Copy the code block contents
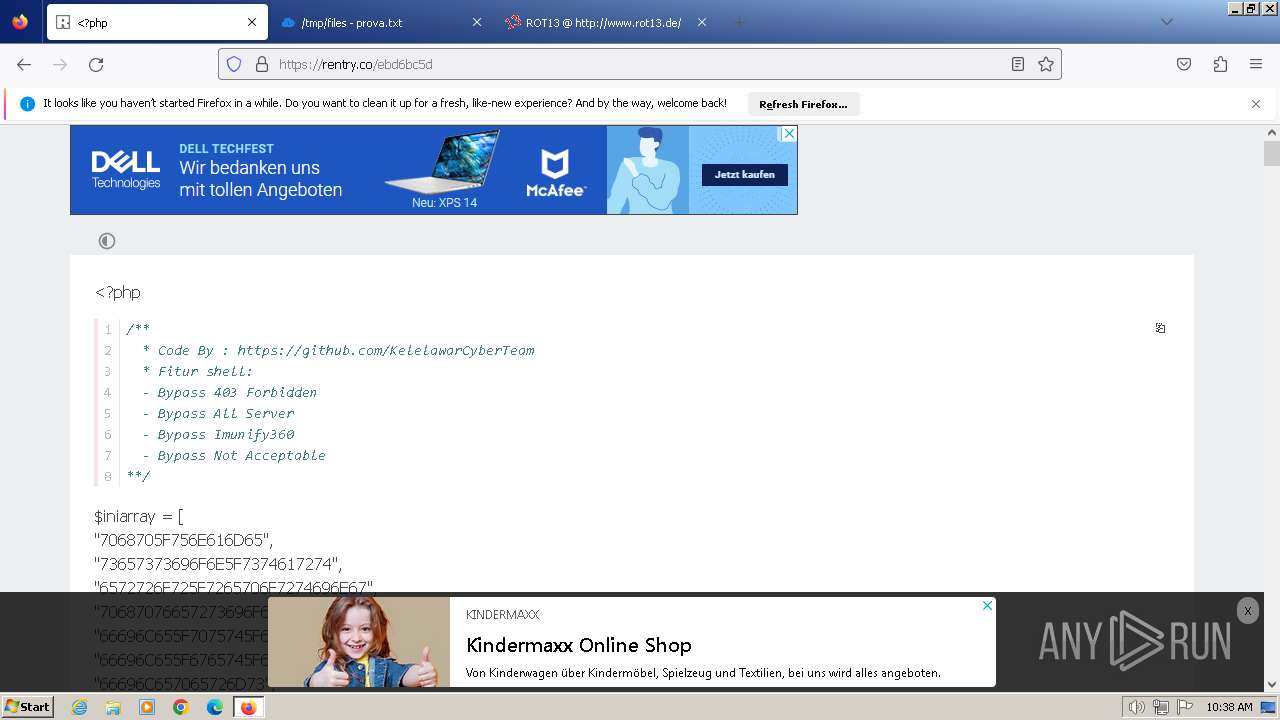The image size is (1280, 720). 1160,328
